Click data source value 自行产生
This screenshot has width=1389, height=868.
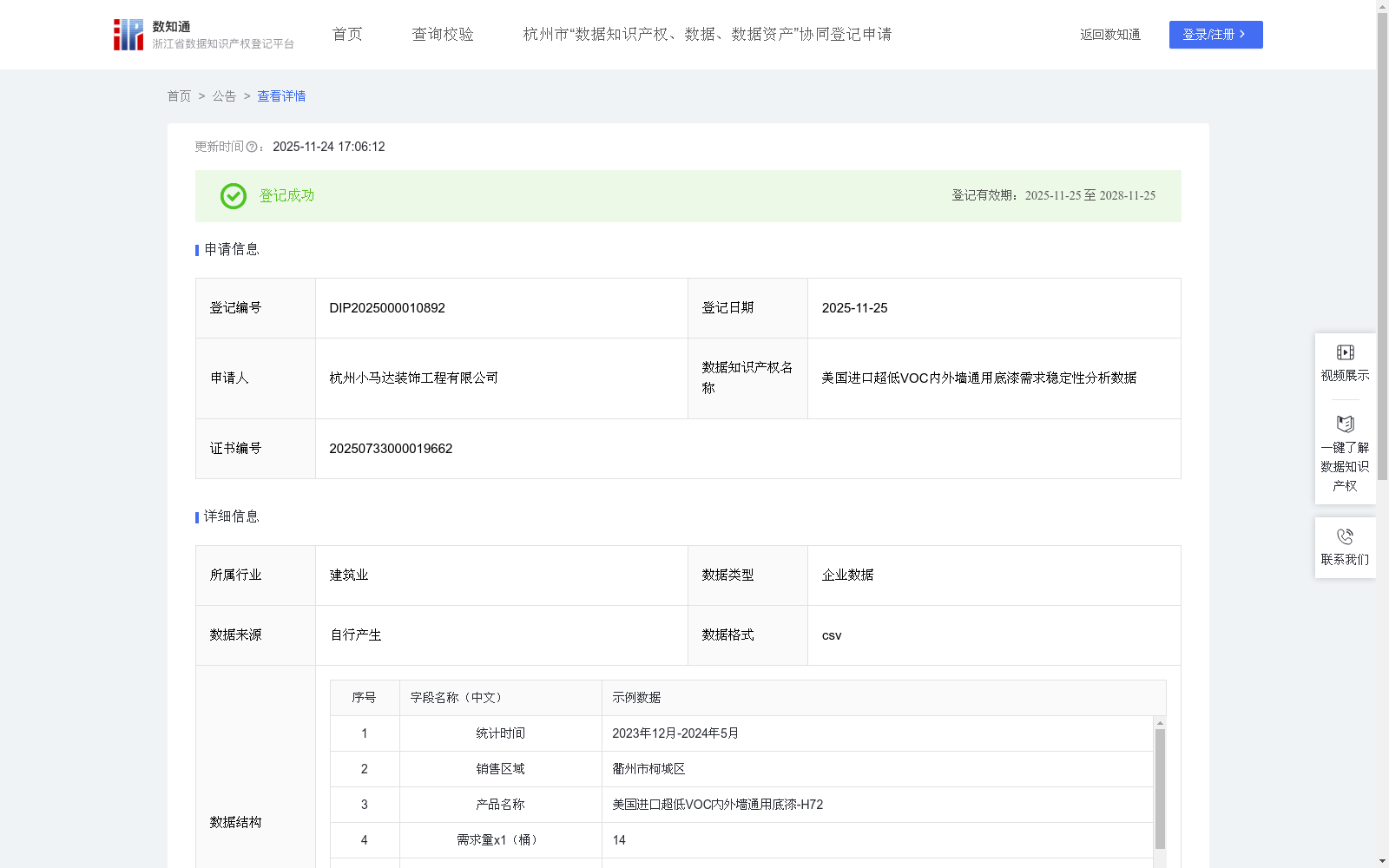[x=356, y=635]
